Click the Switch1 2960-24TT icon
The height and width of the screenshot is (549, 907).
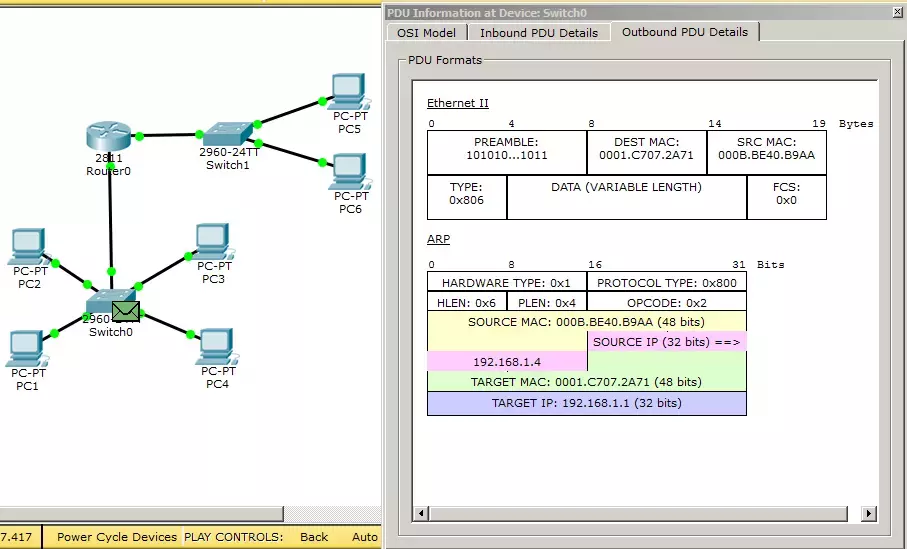click(x=228, y=134)
